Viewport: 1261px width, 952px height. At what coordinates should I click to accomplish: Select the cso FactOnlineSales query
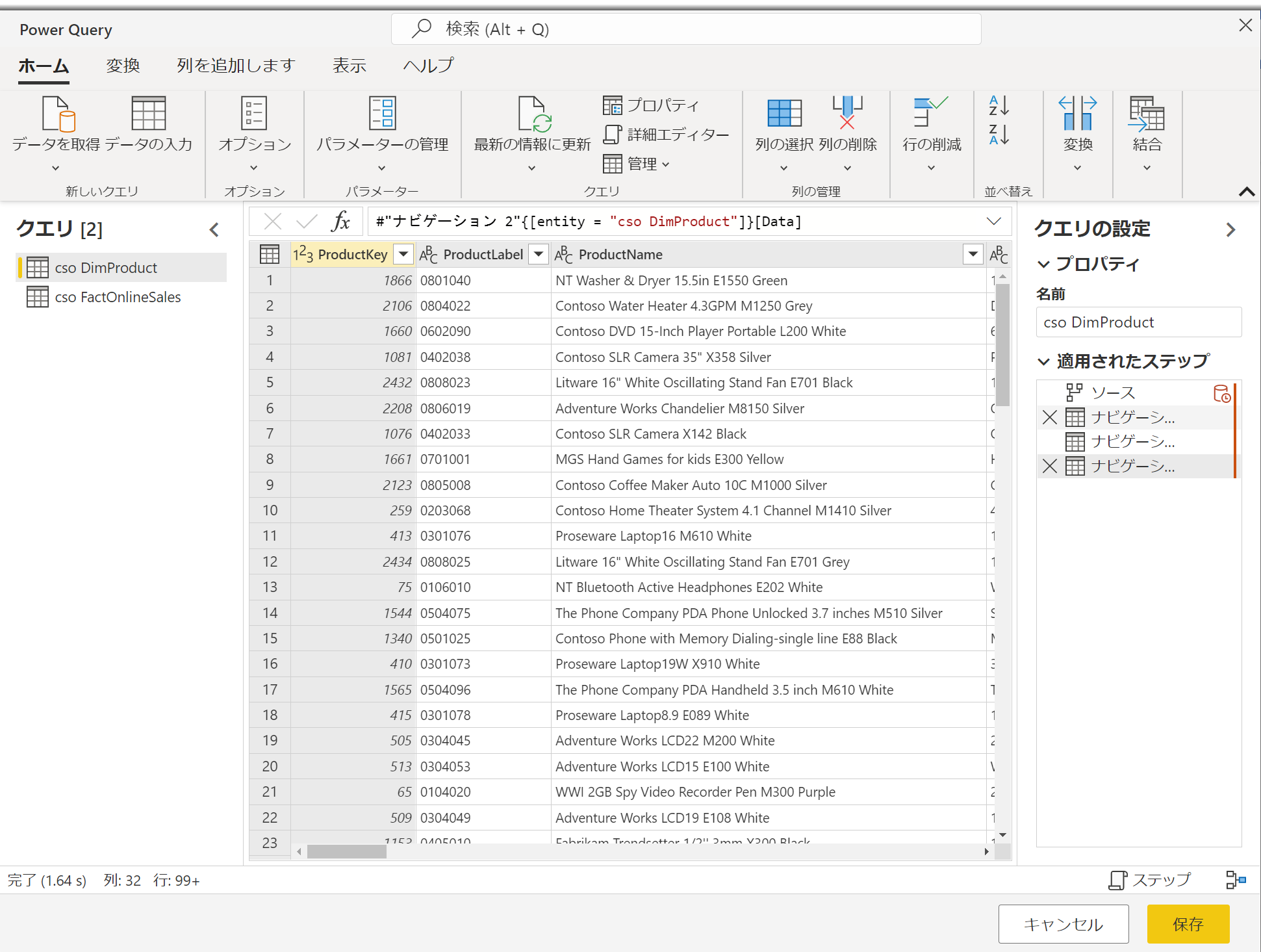tap(118, 297)
